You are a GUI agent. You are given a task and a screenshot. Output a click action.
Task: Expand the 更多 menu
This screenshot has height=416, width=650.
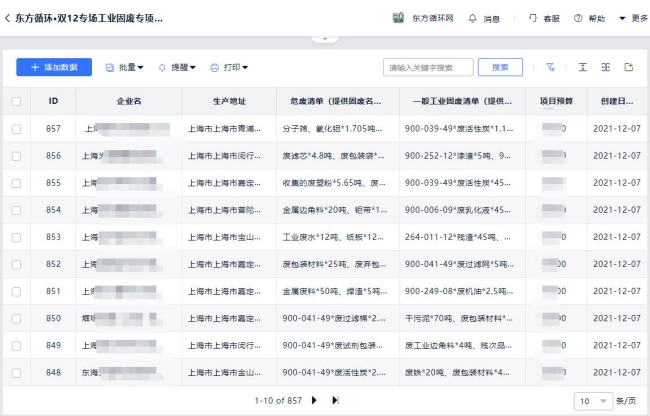point(633,18)
